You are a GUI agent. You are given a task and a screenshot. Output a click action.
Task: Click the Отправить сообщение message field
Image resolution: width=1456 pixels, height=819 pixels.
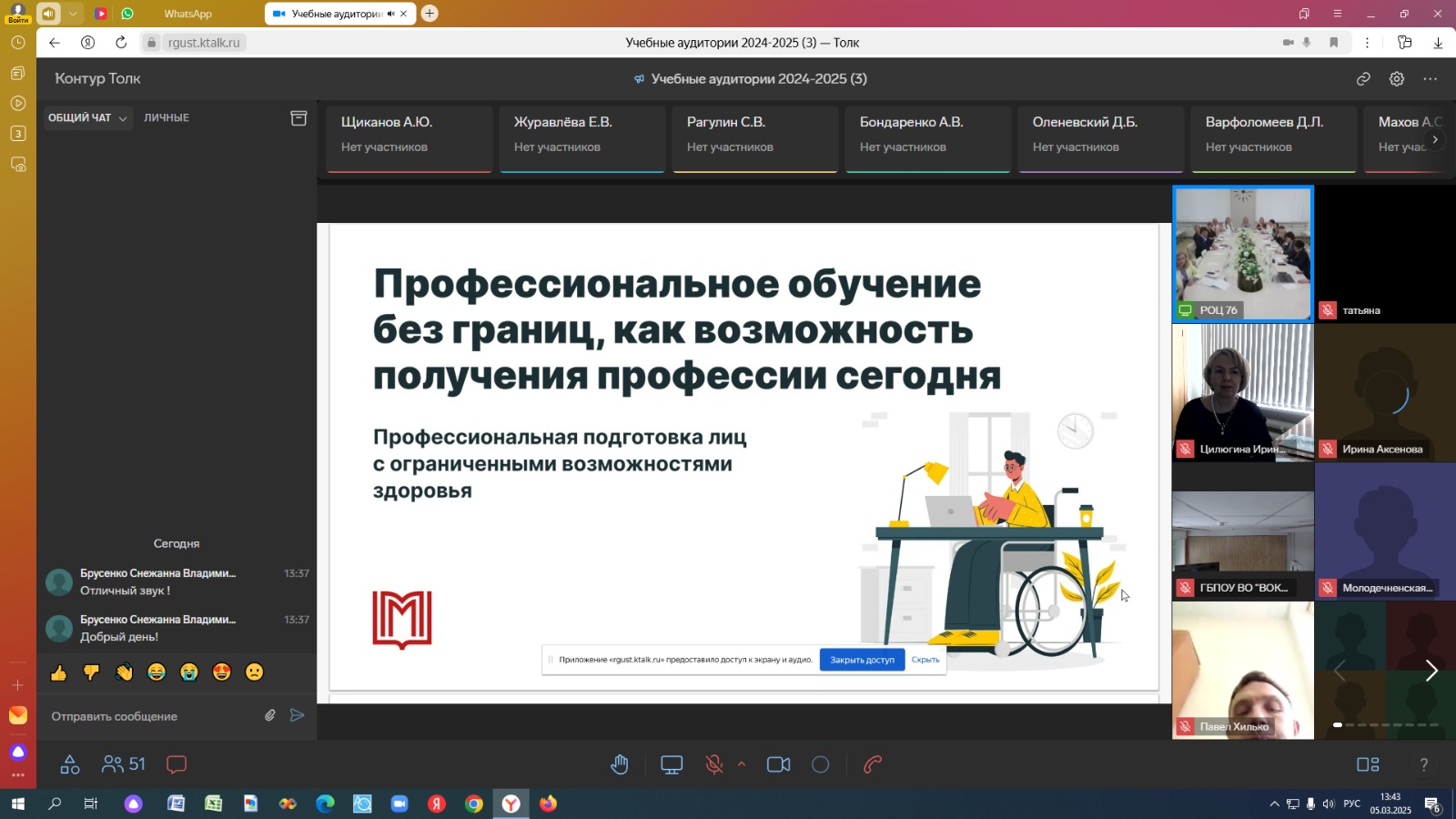coord(150,716)
